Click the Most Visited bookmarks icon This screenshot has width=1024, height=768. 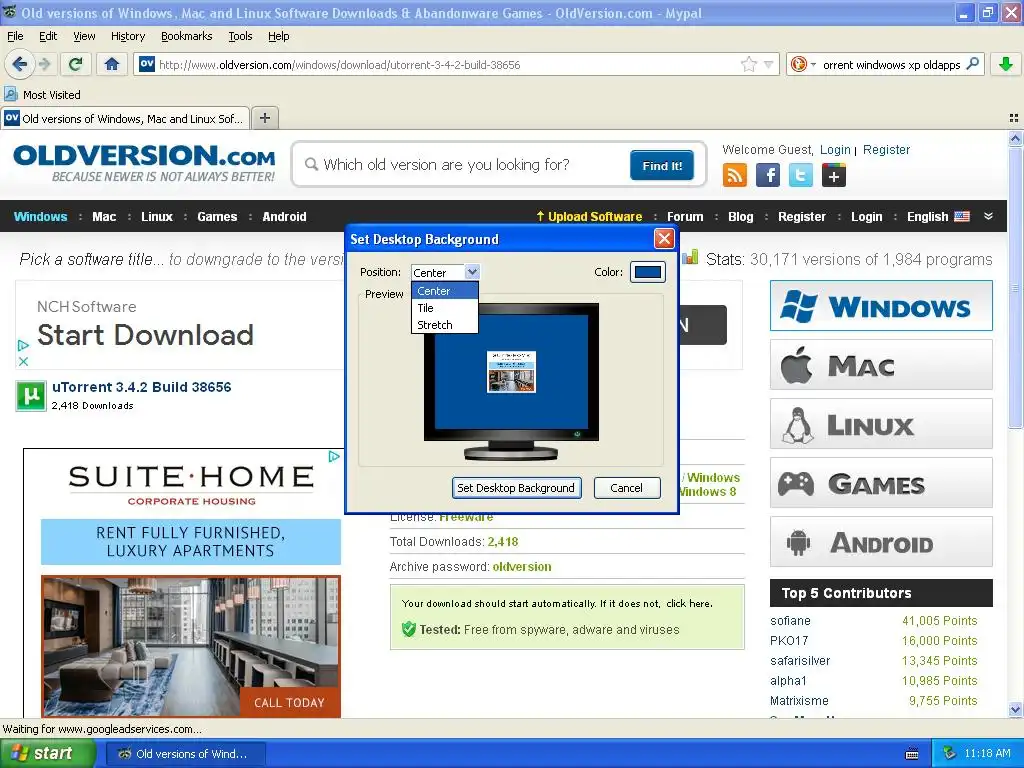(11, 94)
